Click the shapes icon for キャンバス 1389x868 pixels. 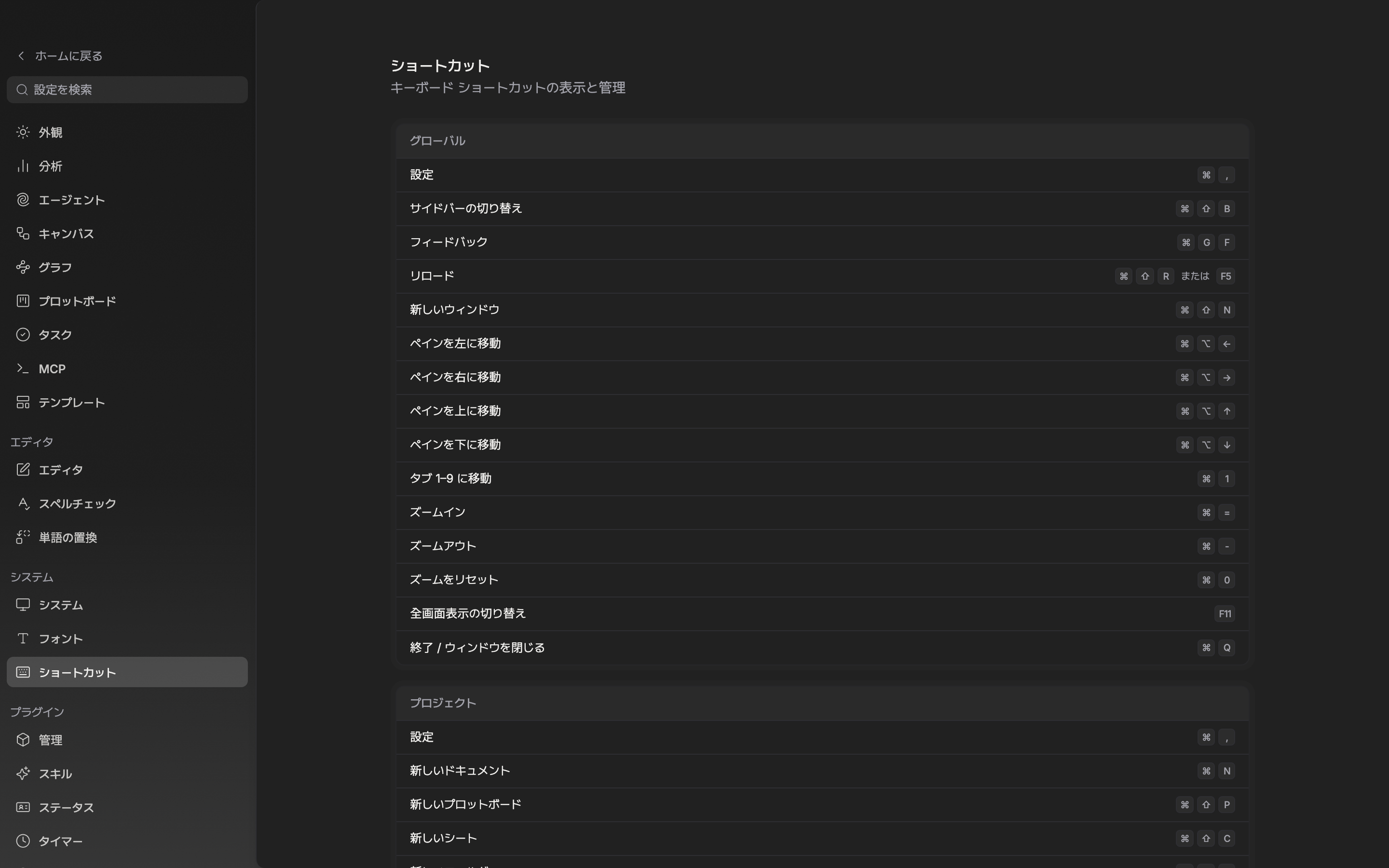click(x=23, y=234)
